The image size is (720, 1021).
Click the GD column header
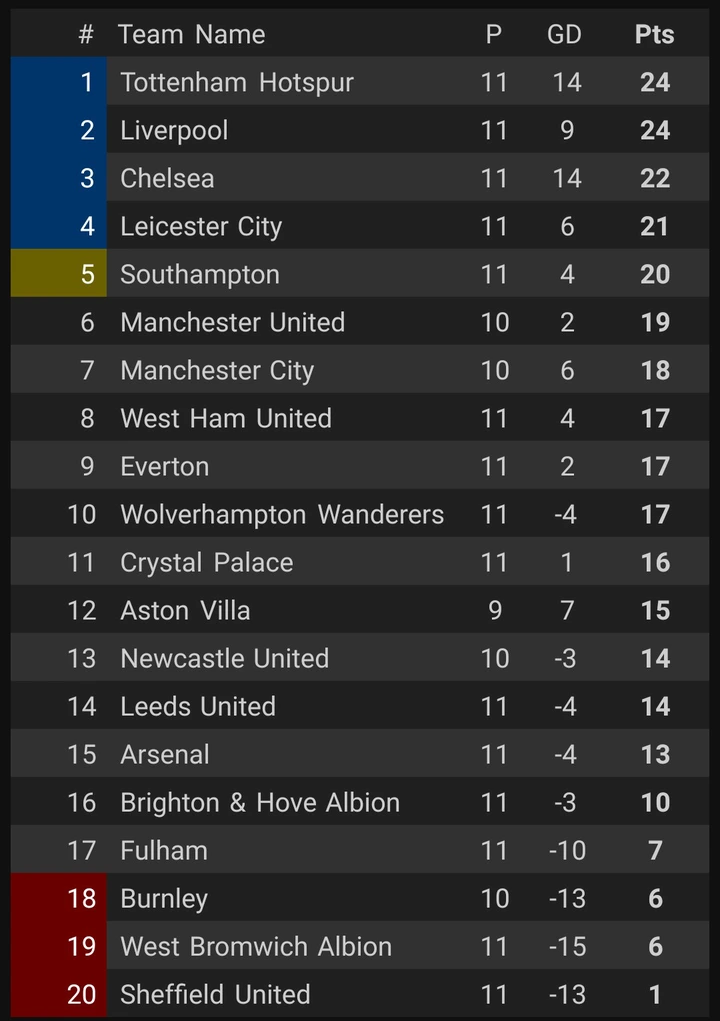[x=564, y=34]
